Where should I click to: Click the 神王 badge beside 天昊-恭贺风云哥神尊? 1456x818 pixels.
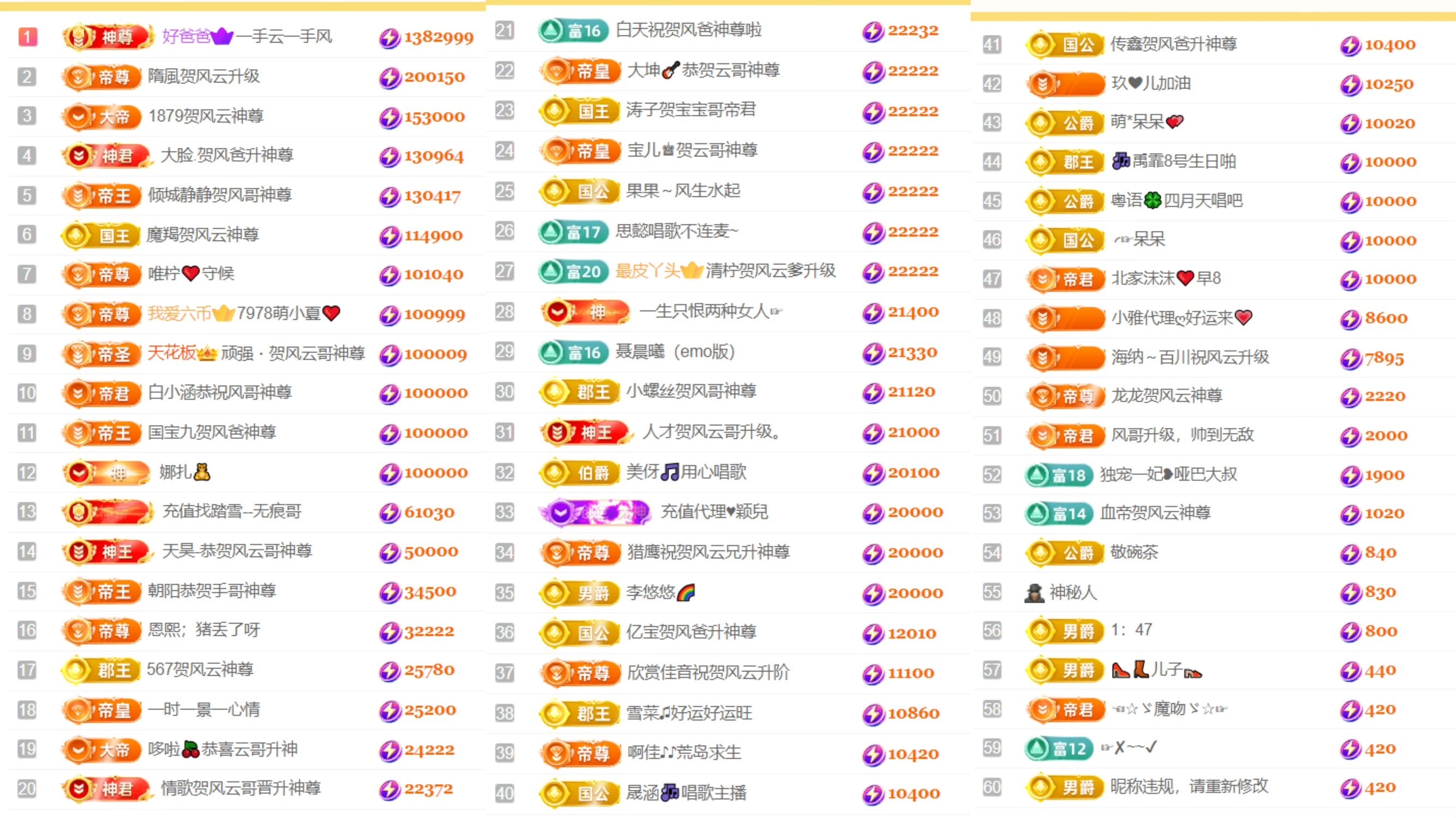(107, 551)
